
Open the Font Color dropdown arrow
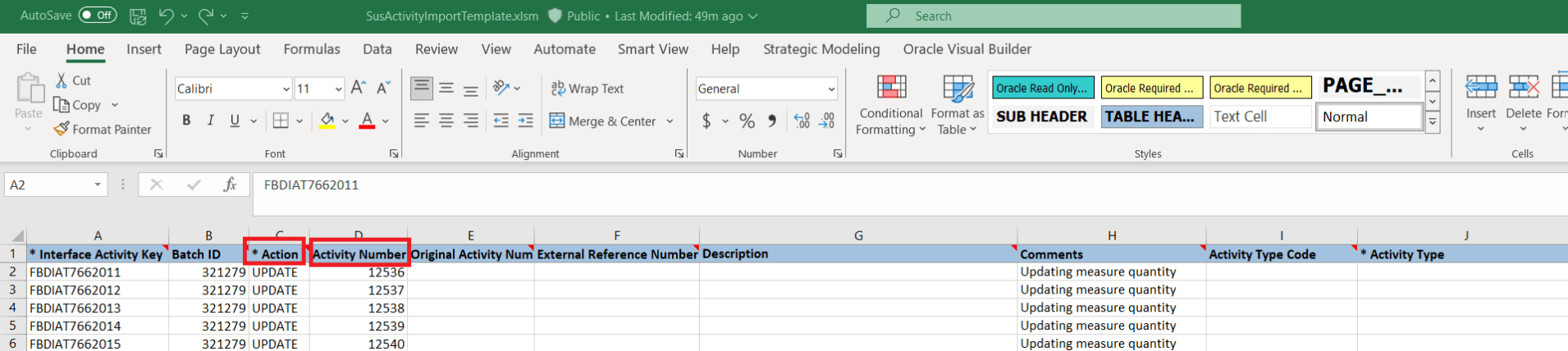(386, 121)
